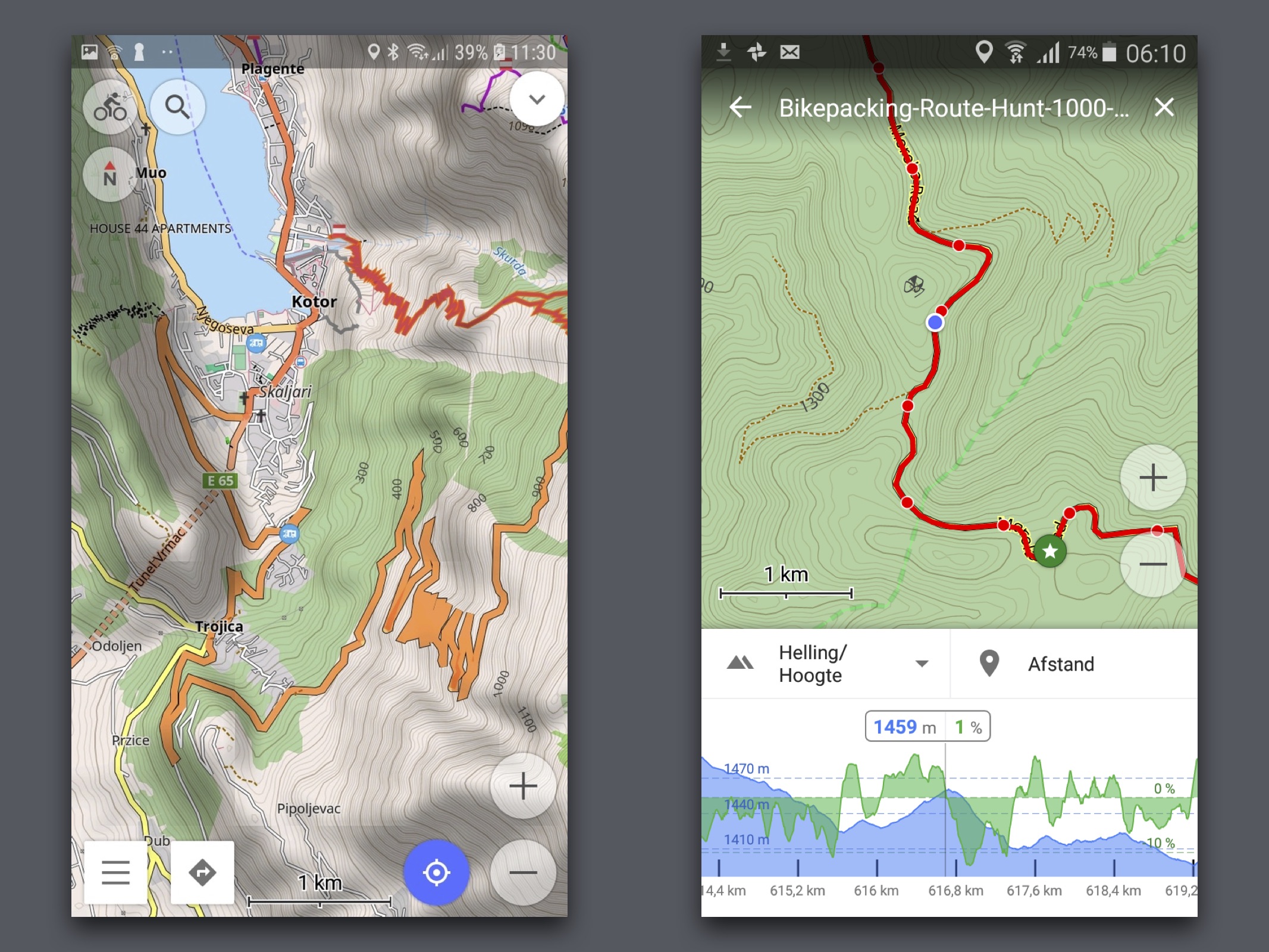Select the blue current position dot on route
The image size is (1269, 952).
935,322
